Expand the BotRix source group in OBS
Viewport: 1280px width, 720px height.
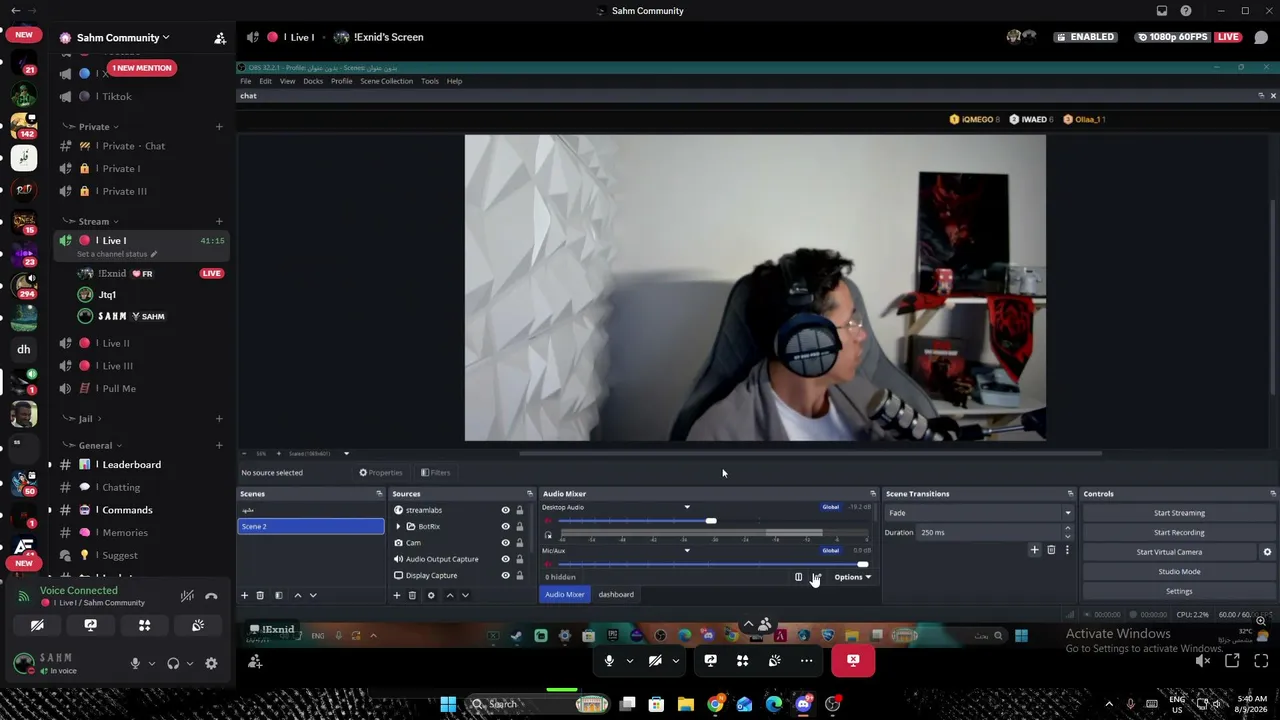click(398, 526)
